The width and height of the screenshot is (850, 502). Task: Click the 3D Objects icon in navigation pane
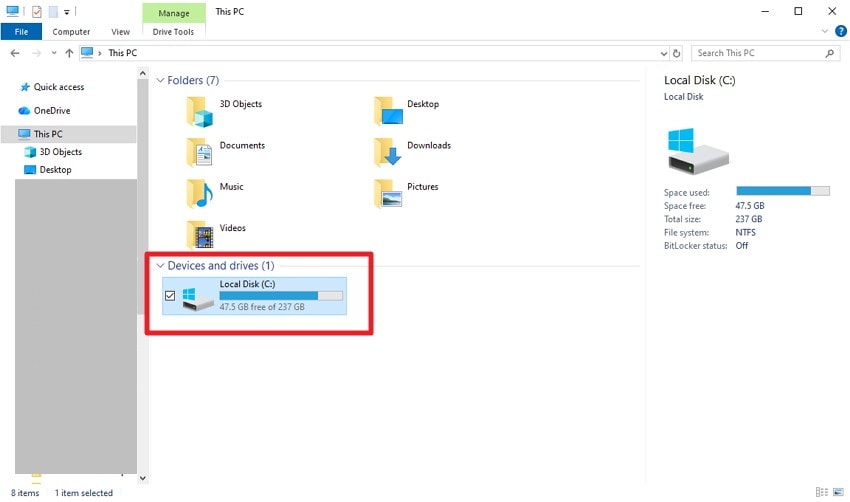pos(30,152)
